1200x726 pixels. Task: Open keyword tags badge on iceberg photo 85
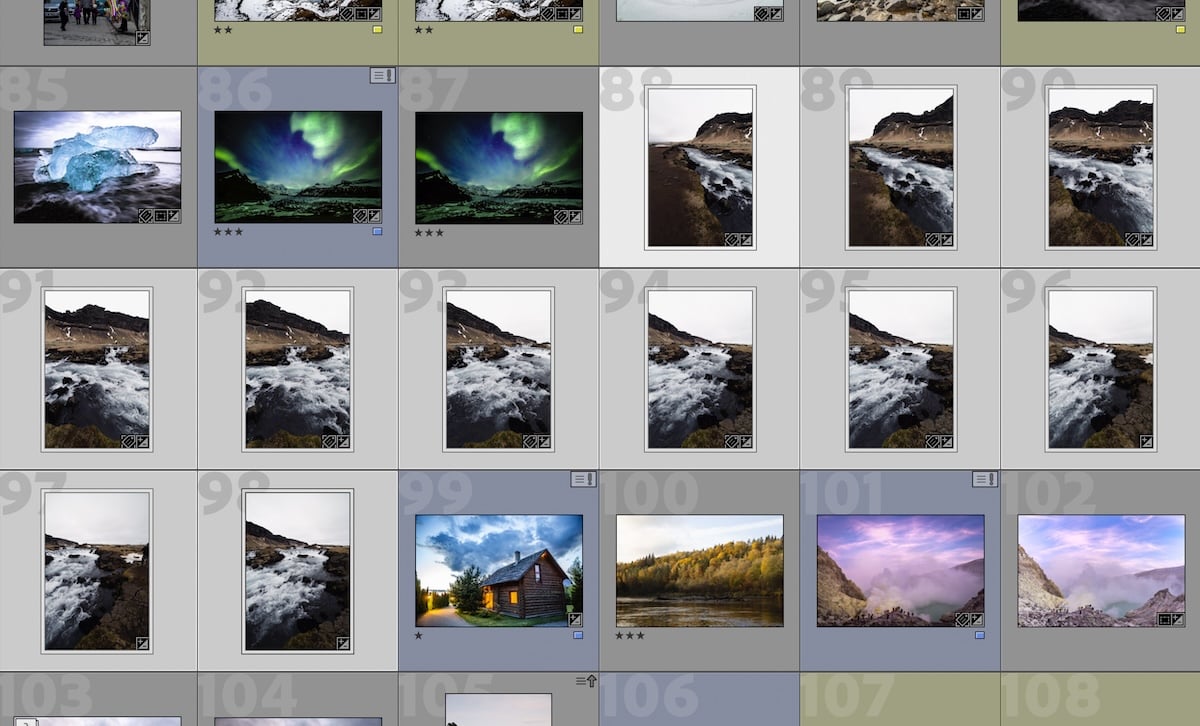click(x=145, y=216)
